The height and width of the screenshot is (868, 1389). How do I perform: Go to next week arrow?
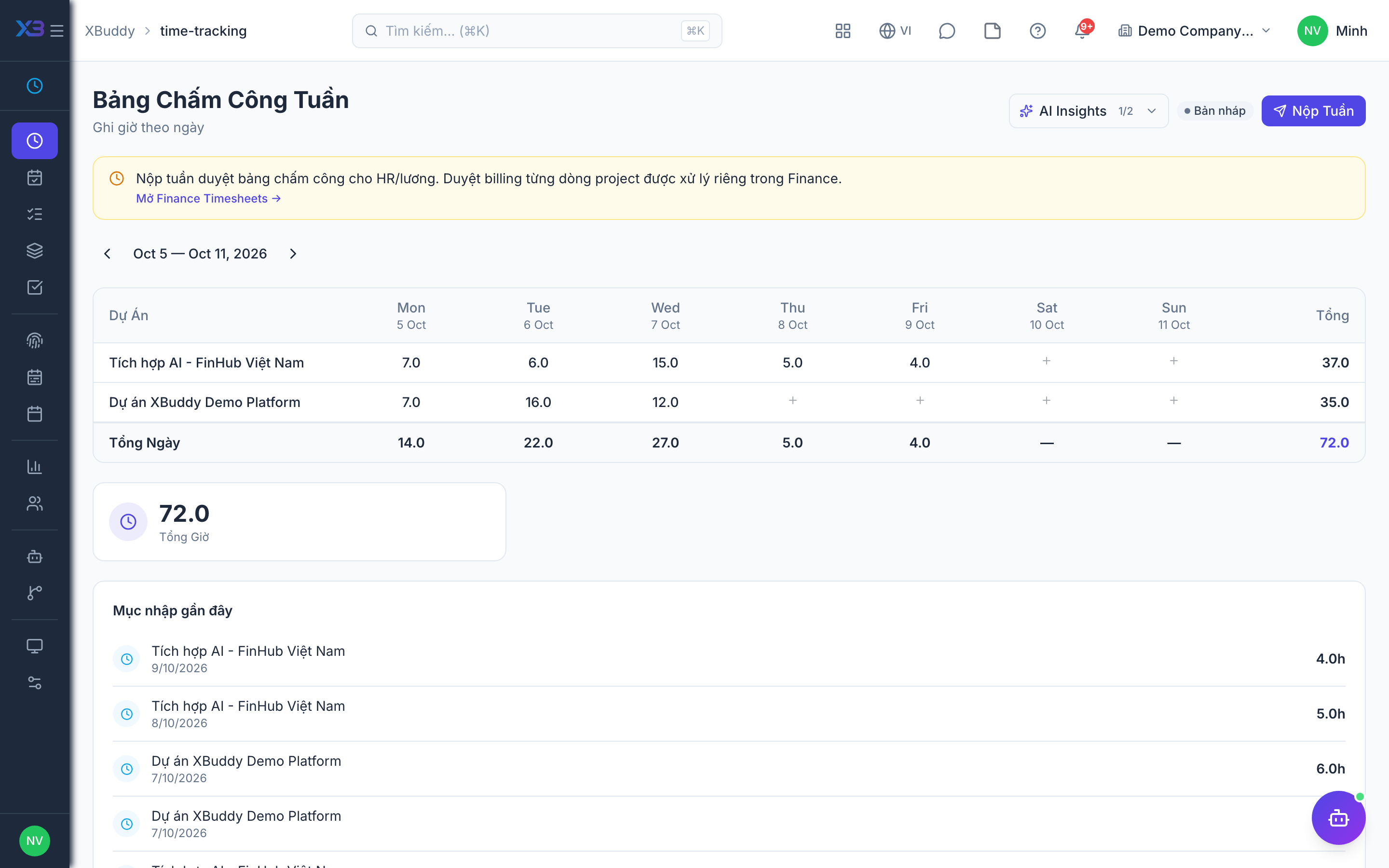[293, 254]
